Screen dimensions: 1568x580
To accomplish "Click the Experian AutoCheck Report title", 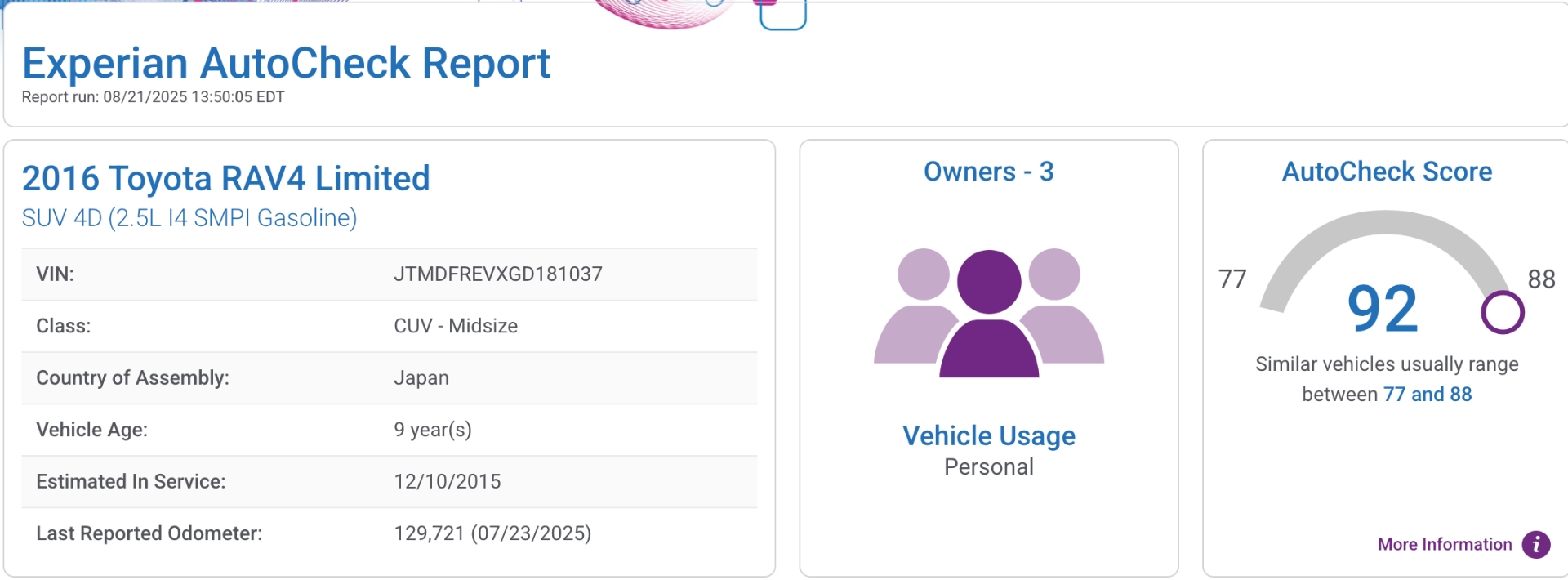I will (x=286, y=63).
